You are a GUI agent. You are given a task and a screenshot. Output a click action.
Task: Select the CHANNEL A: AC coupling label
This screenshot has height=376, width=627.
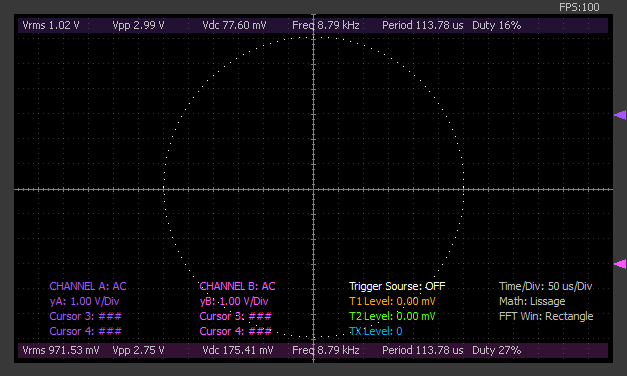[88, 286]
